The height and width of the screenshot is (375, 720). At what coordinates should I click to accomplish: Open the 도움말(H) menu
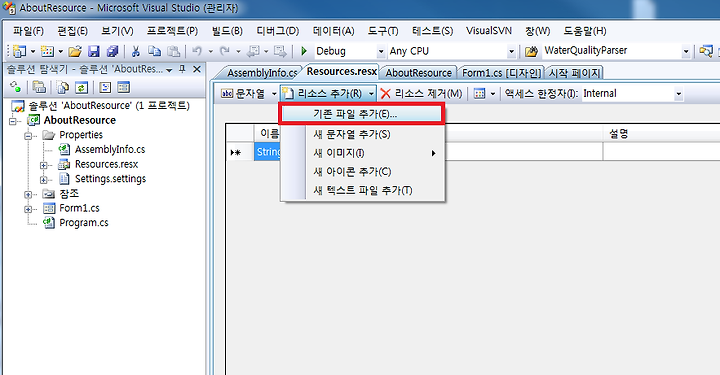coord(585,31)
